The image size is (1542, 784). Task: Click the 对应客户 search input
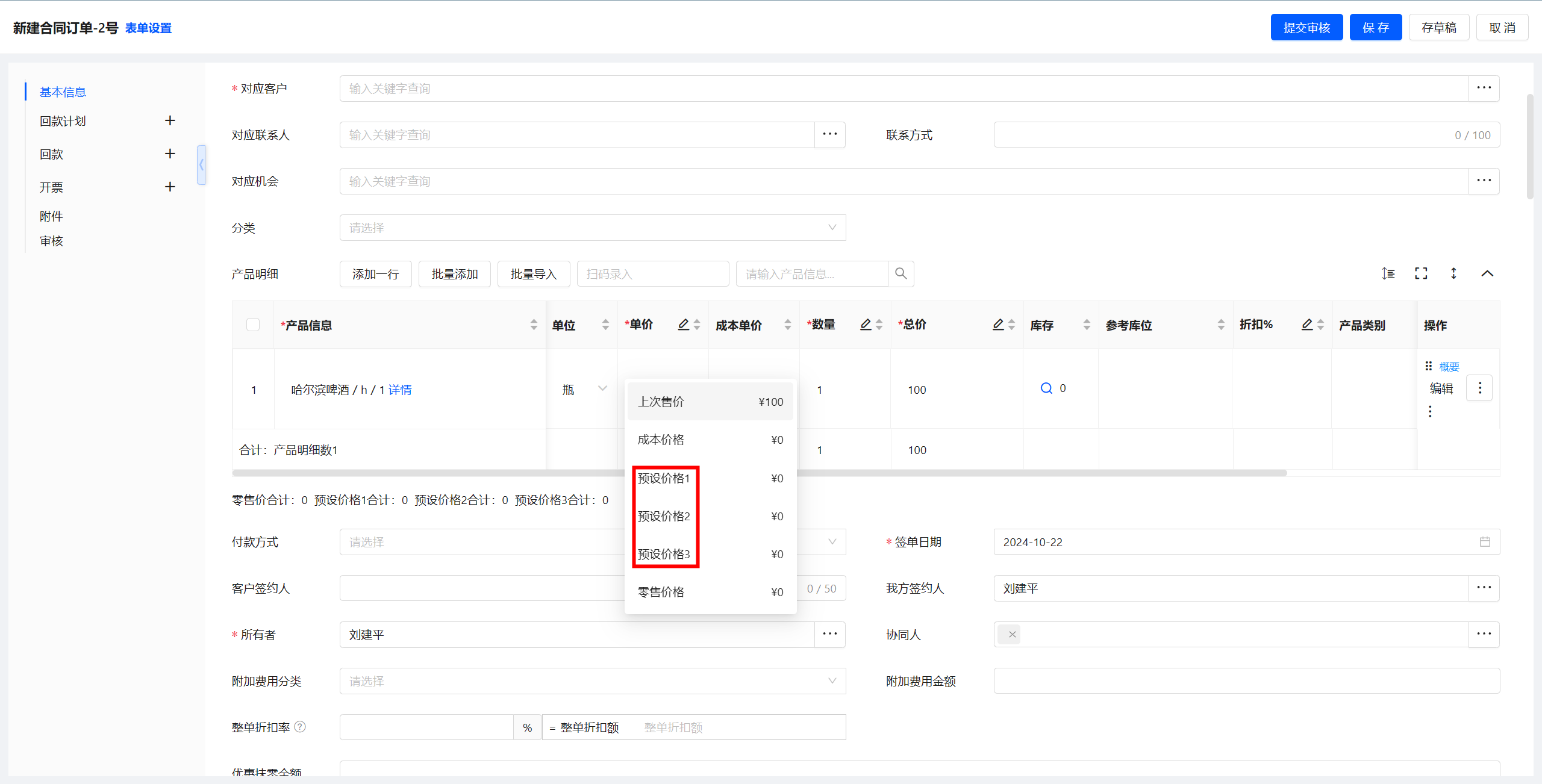pyautogui.click(x=904, y=89)
